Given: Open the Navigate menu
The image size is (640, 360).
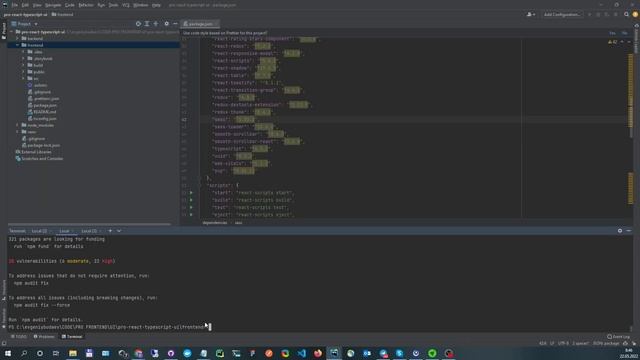Looking at the screenshot, I should (x=53, y=5).
